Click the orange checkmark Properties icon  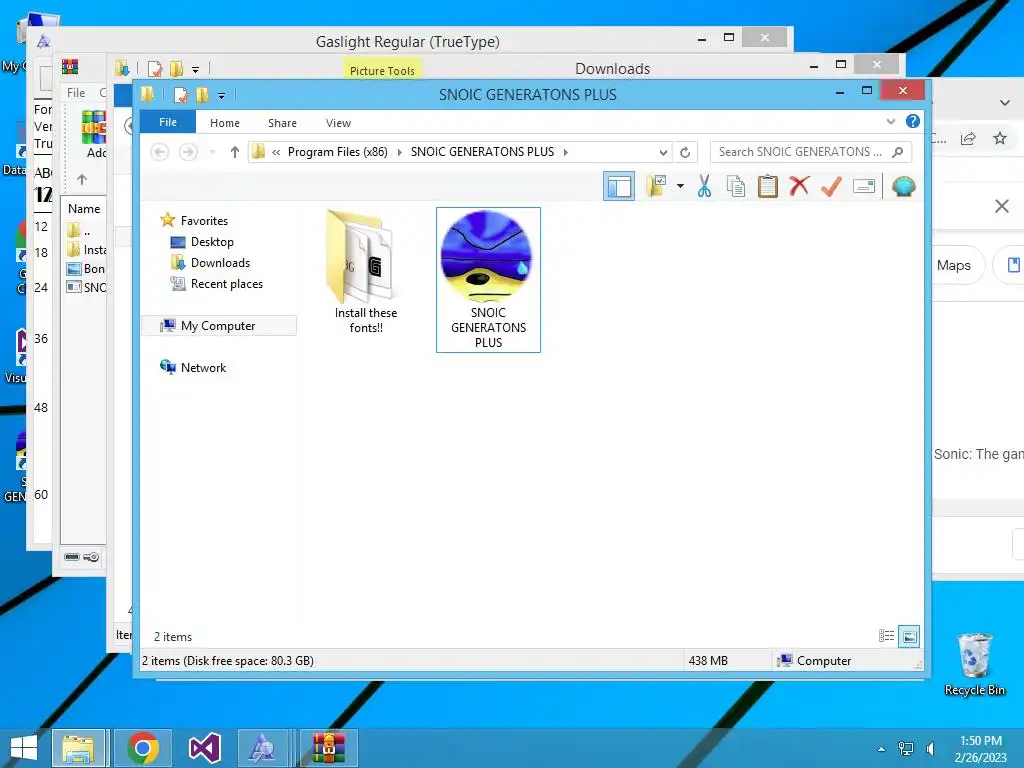point(831,186)
